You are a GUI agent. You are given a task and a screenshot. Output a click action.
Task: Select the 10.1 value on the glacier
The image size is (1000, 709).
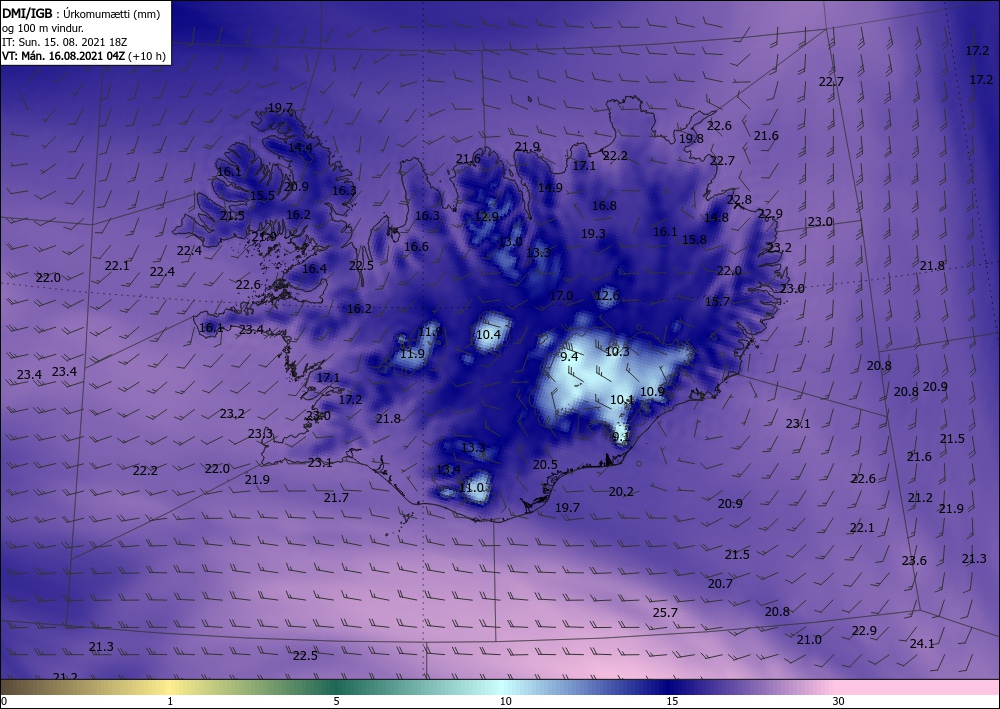[x=622, y=400]
